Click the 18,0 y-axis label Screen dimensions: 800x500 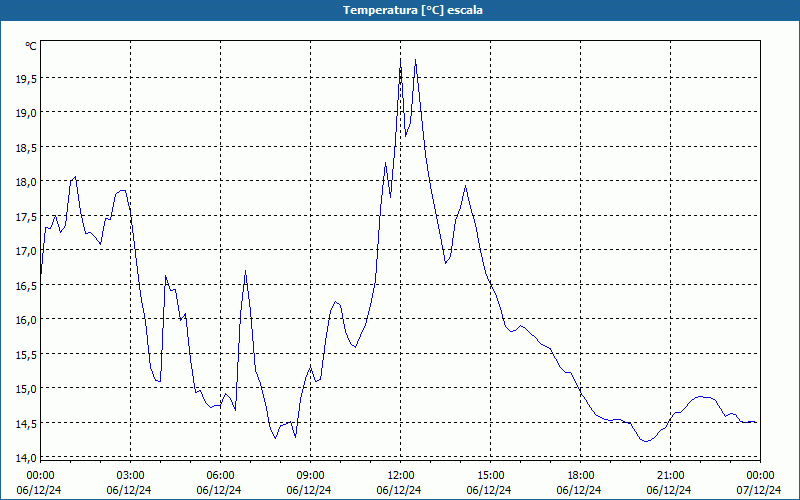[26, 182]
